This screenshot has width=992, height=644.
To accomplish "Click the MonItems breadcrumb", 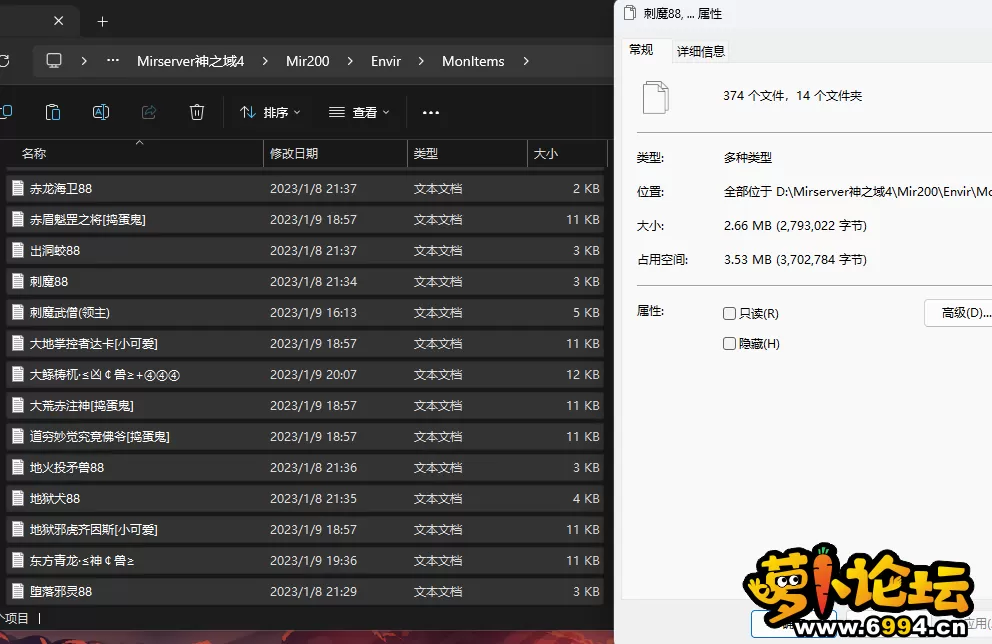I will 473,61.
